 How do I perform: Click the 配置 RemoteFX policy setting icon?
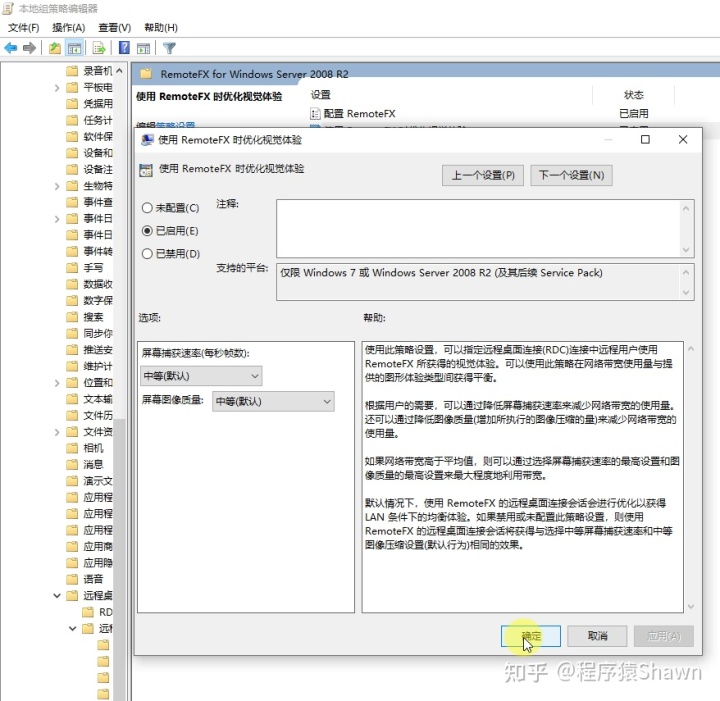click(x=315, y=113)
